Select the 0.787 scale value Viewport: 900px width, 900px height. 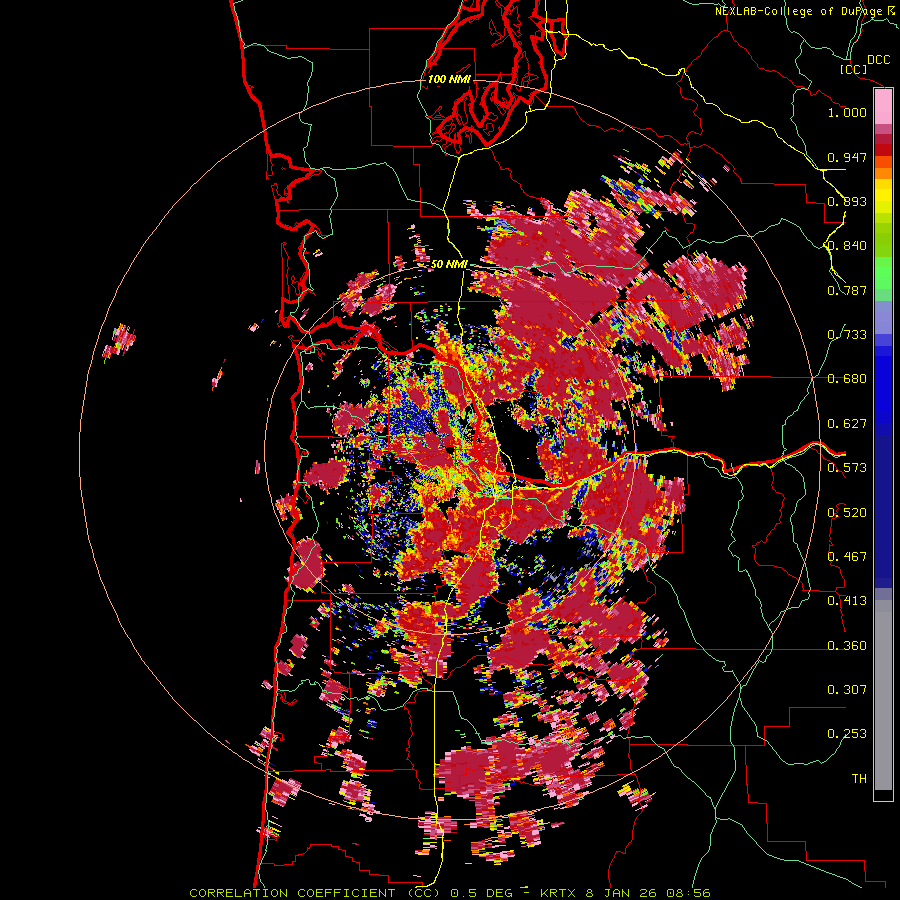click(x=847, y=290)
